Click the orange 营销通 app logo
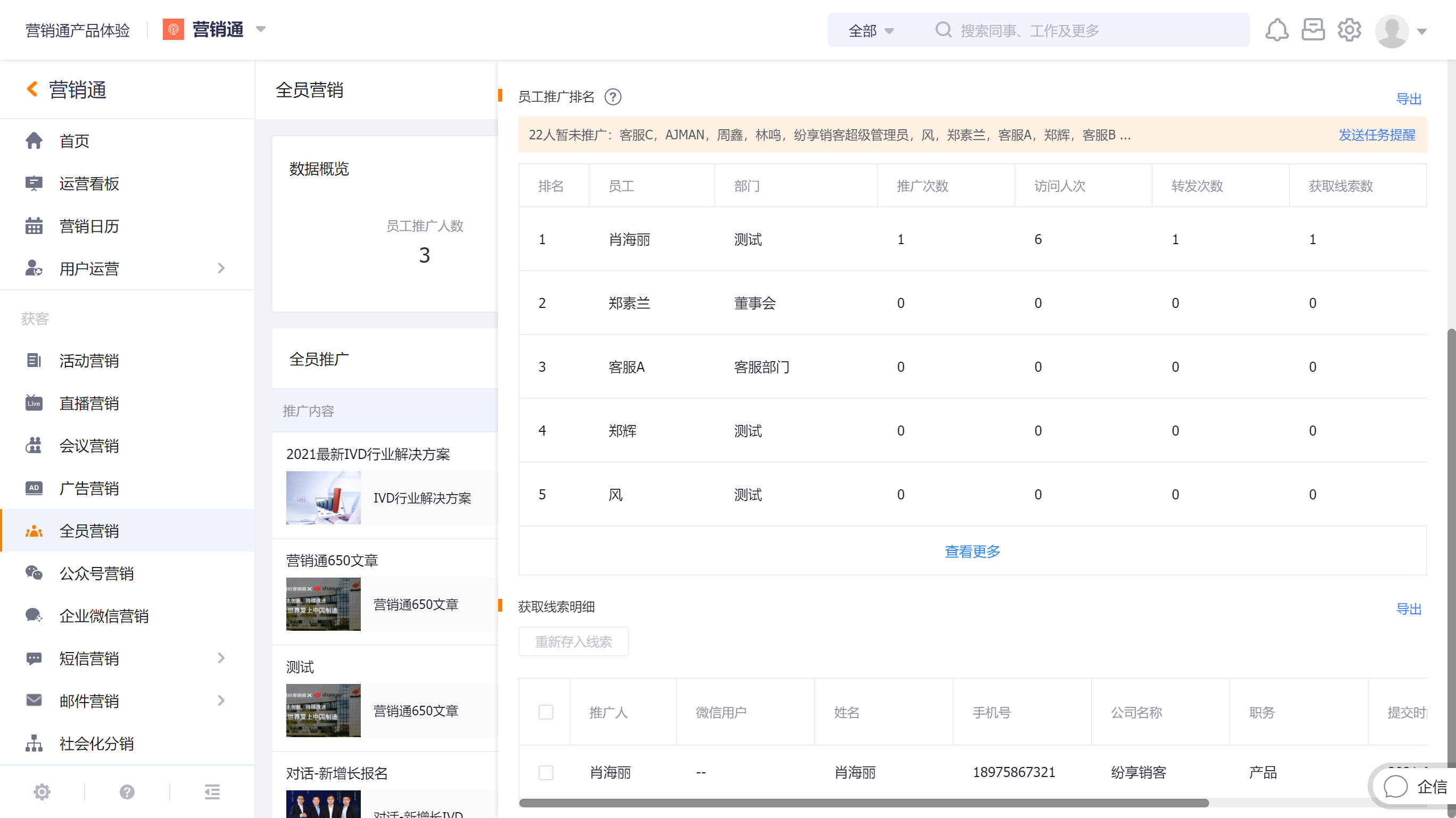 point(173,29)
